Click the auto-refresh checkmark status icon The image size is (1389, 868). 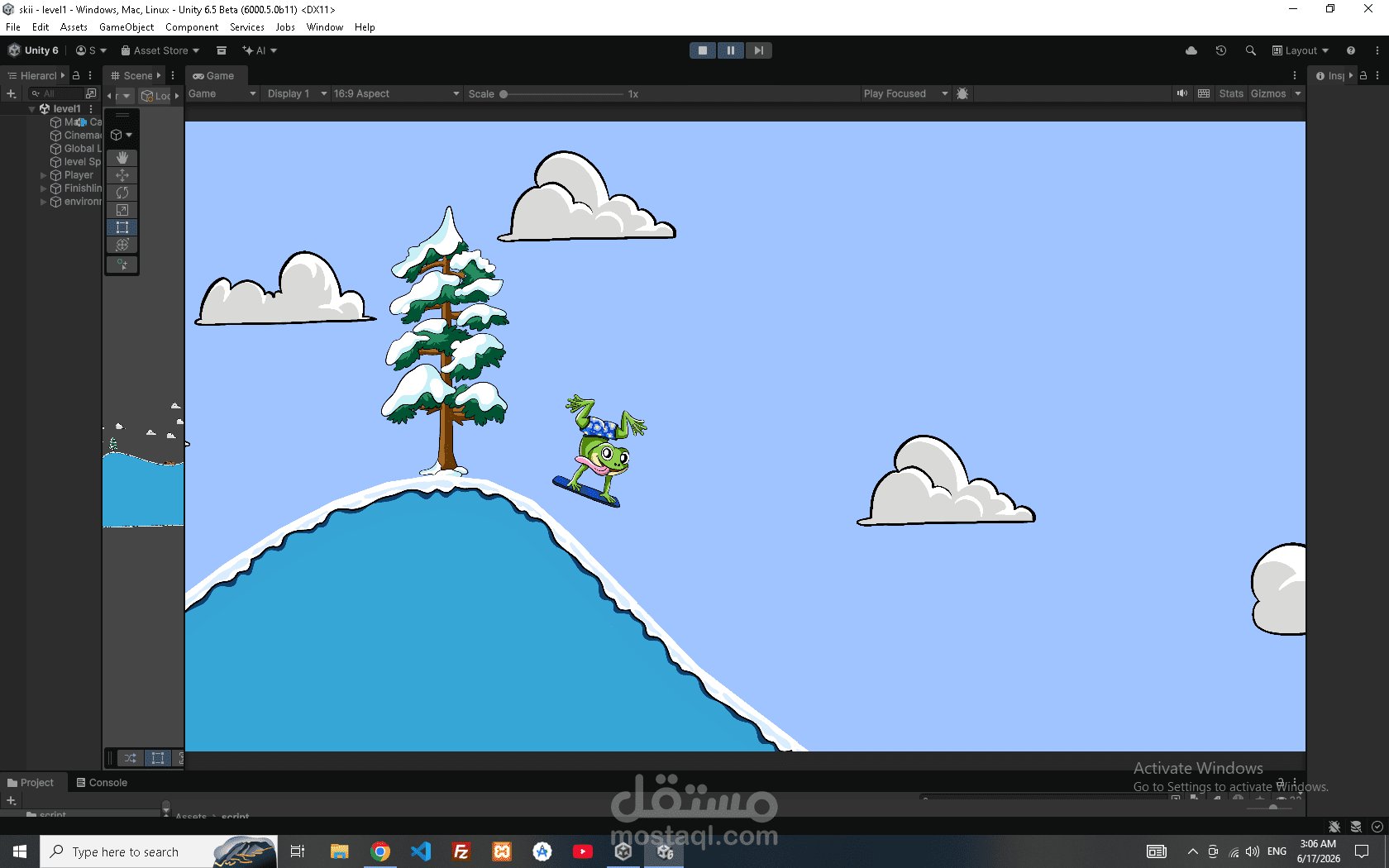click(1377, 827)
